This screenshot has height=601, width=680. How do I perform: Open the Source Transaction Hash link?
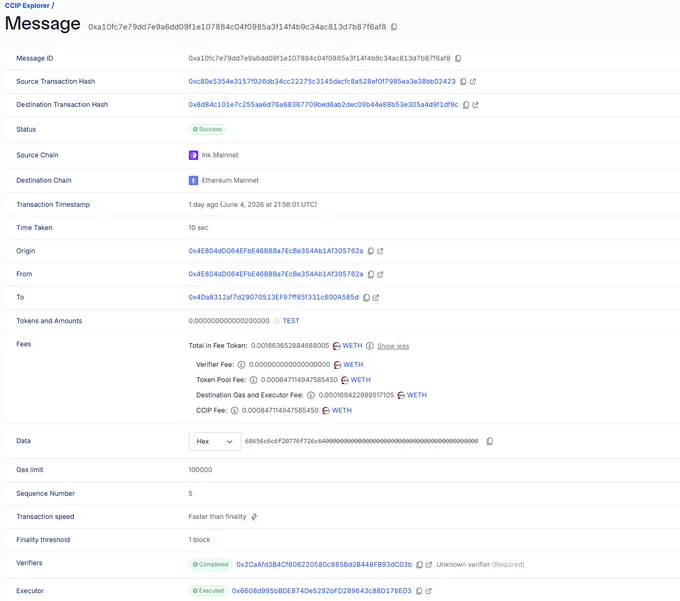click(x=322, y=82)
